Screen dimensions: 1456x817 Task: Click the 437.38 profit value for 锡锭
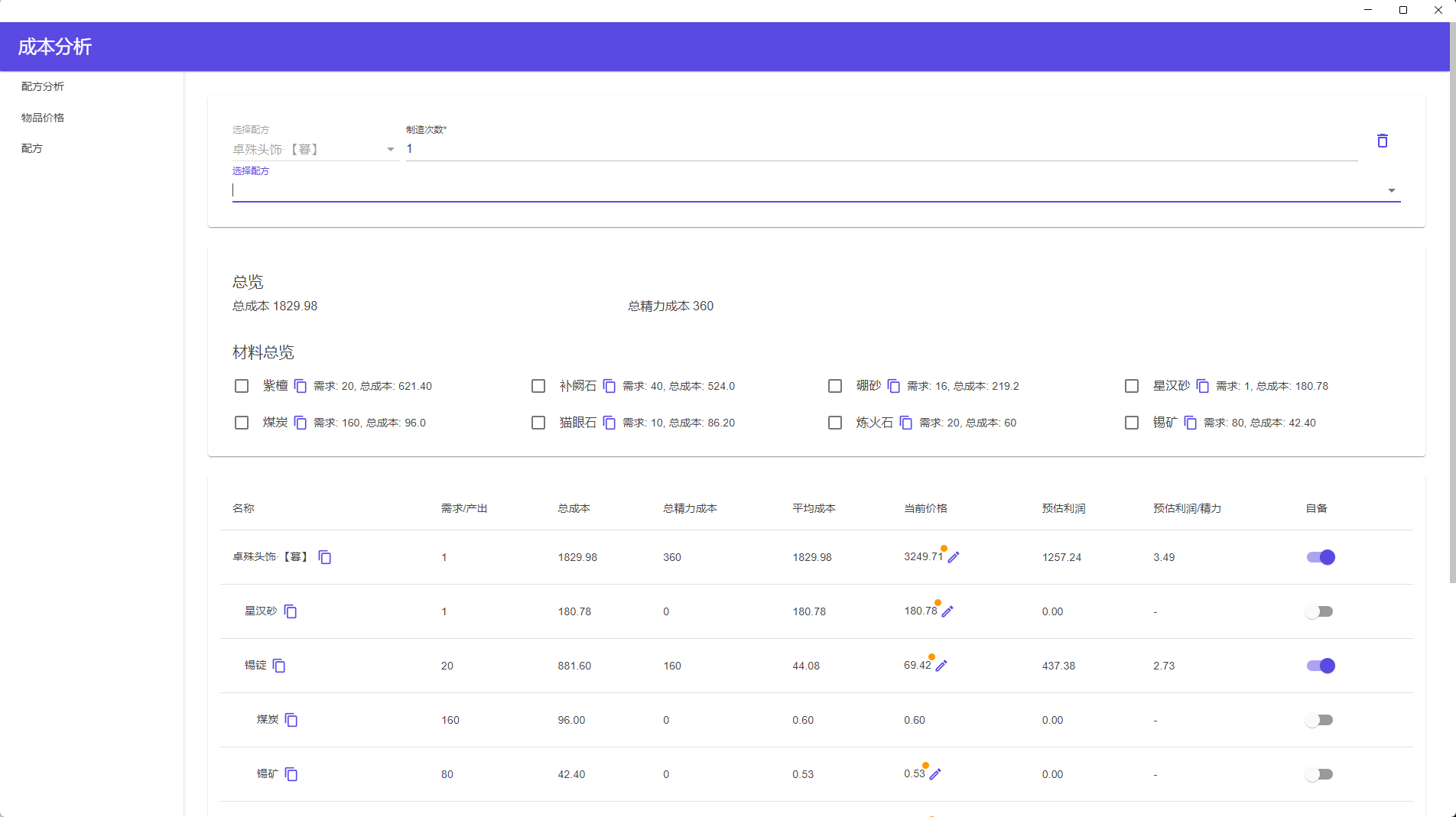[x=1058, y=666]
